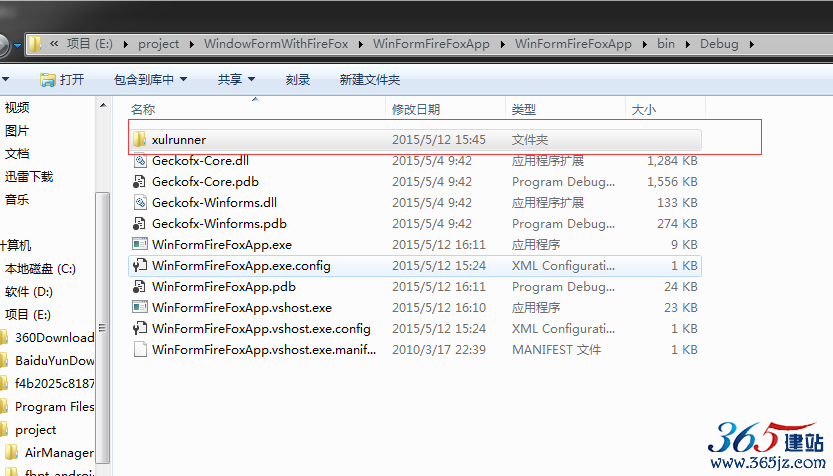Image resolution: width=833 pixels, height=476 pixels.
Task: Show hidden path levels via « chevron
Action: 54,44
